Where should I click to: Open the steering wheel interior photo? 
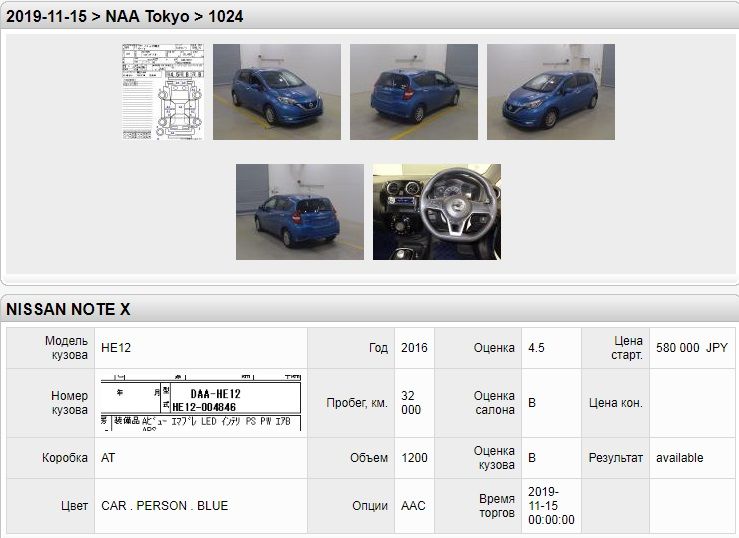coord(437,212)
